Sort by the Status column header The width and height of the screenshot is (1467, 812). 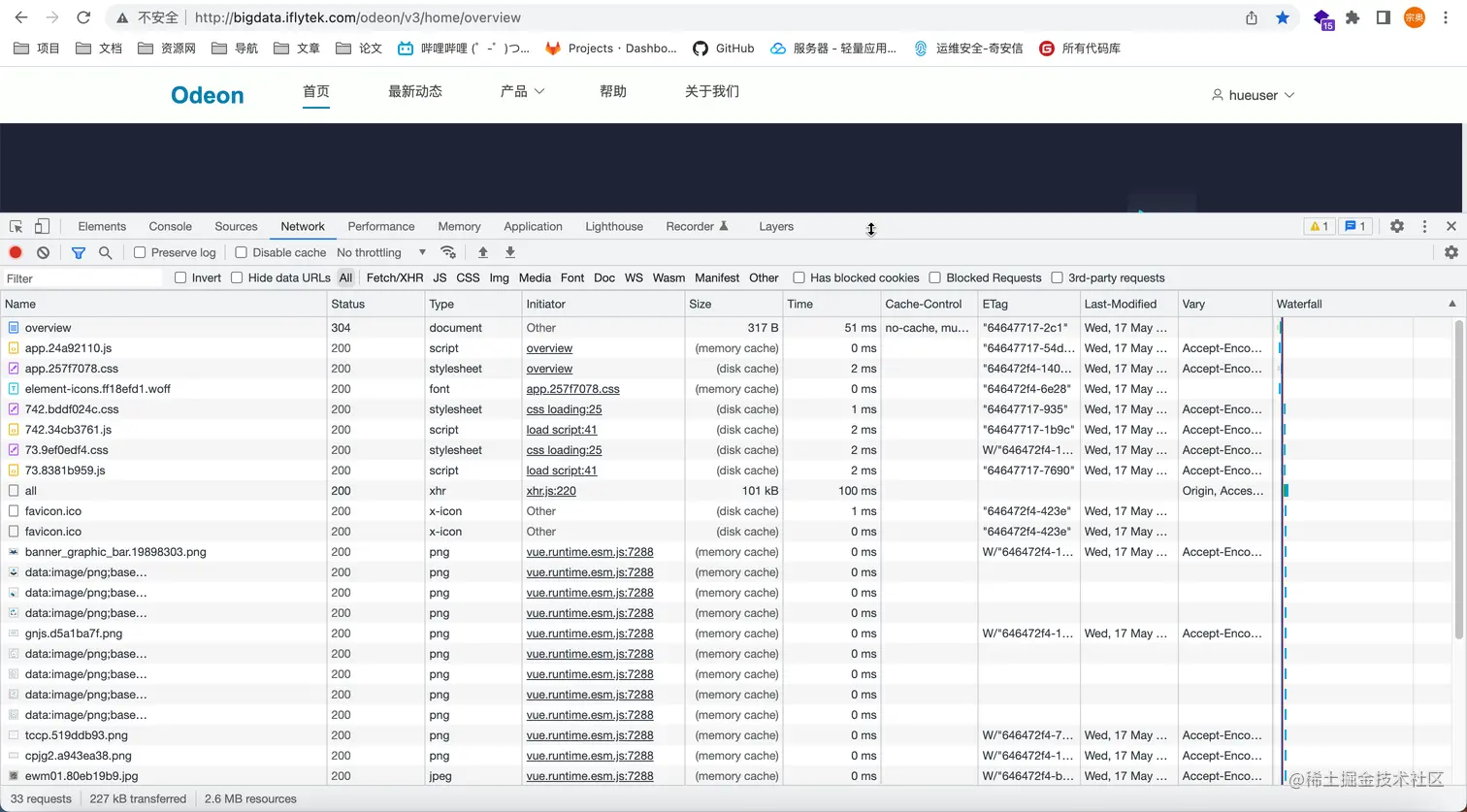[375, 304]
